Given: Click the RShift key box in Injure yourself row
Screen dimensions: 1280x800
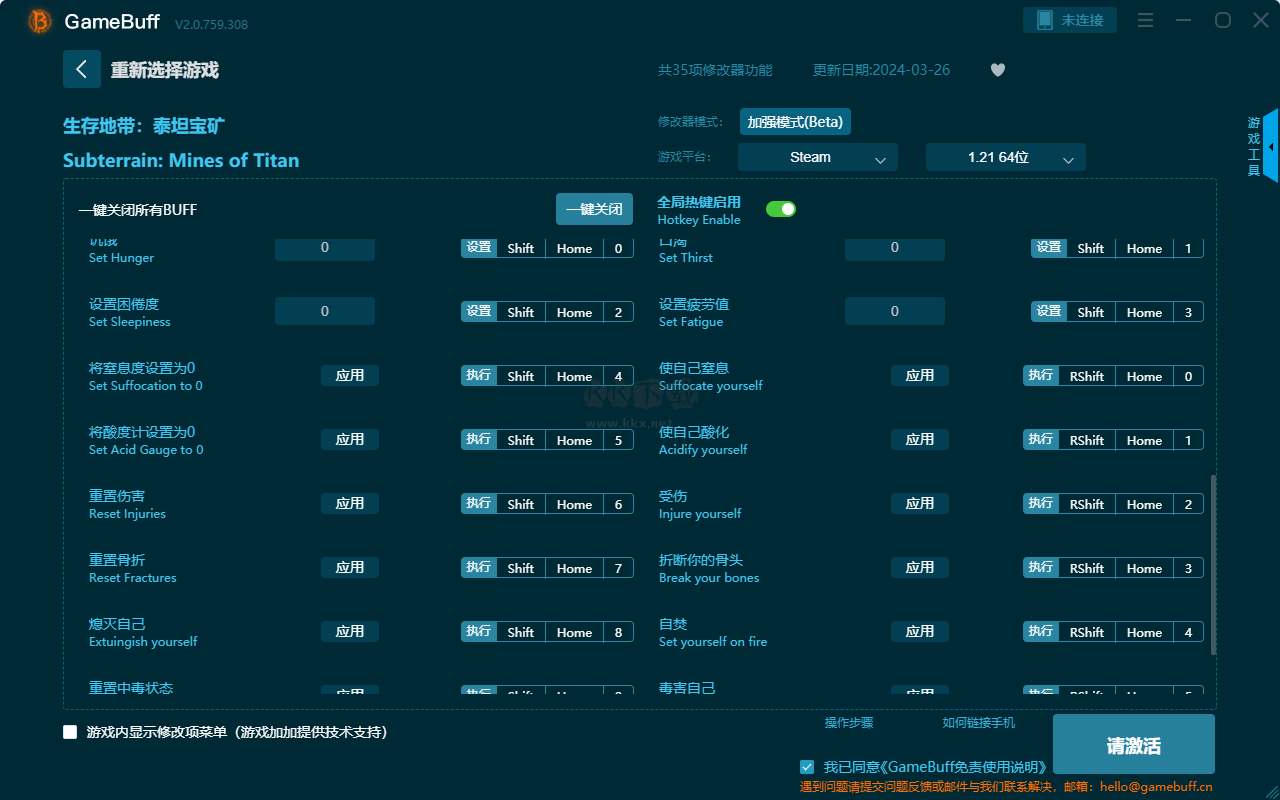Looking at the screenshot, I should [1087, 504].
